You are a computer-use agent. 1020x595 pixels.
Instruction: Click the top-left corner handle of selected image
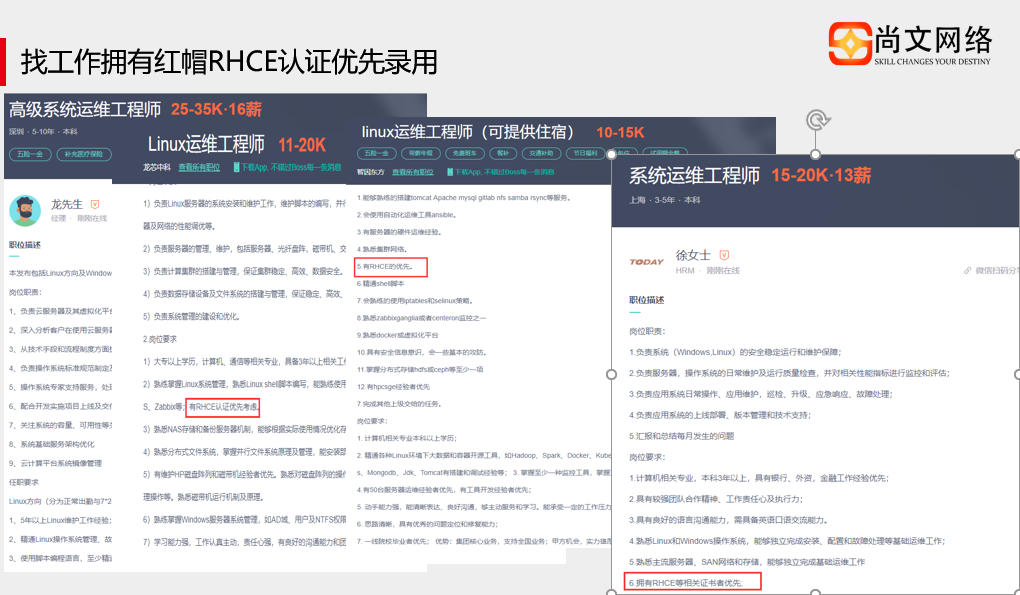pyautogui.click(x=611, y=155)
